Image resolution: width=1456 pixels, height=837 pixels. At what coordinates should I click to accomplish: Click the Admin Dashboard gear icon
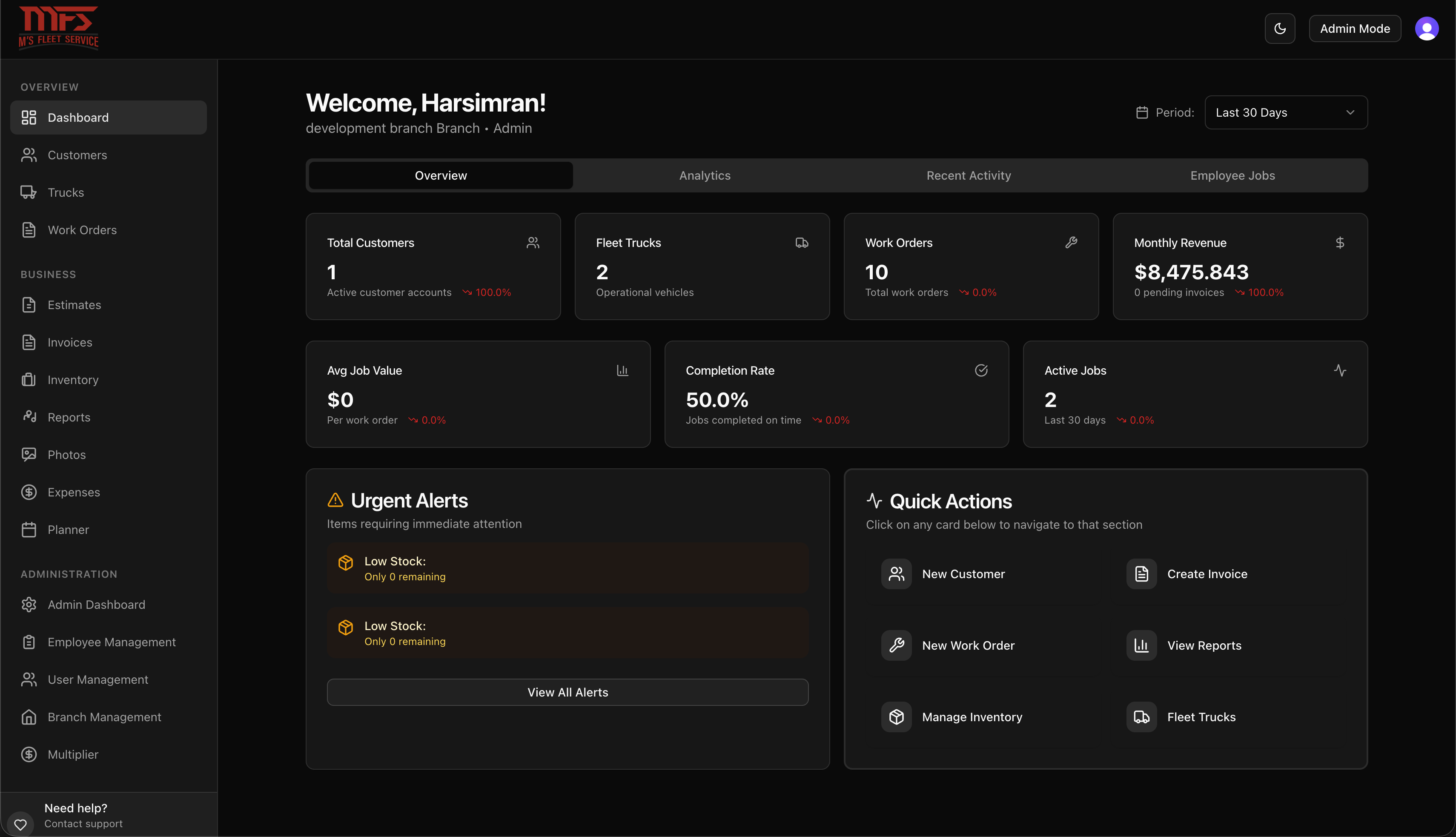tap(29, 605)
